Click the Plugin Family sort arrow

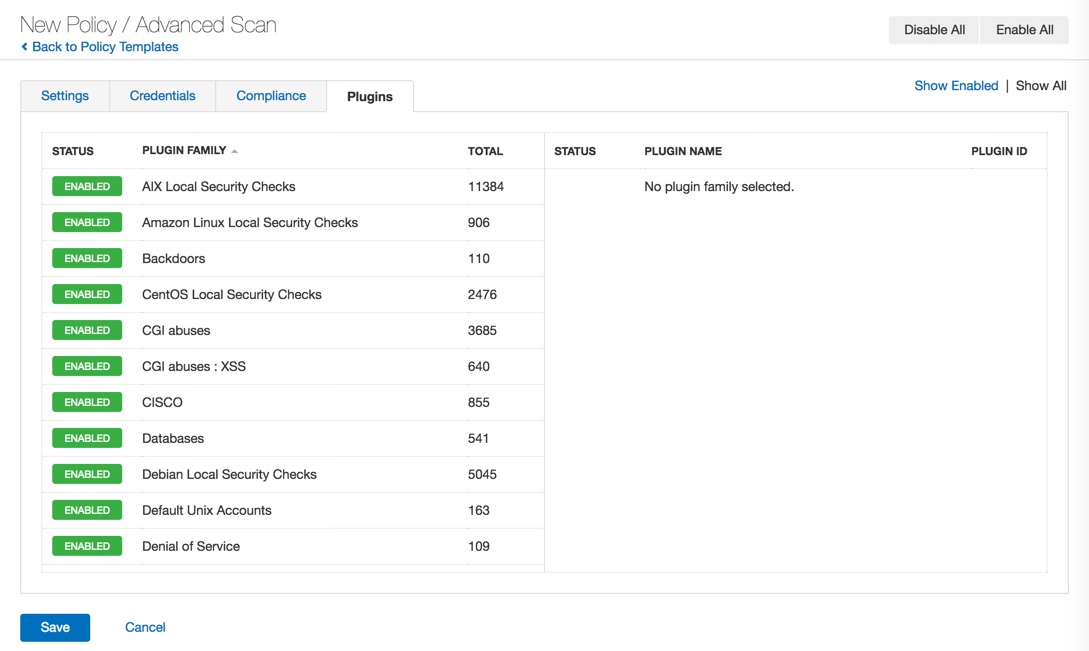(235, 151)
